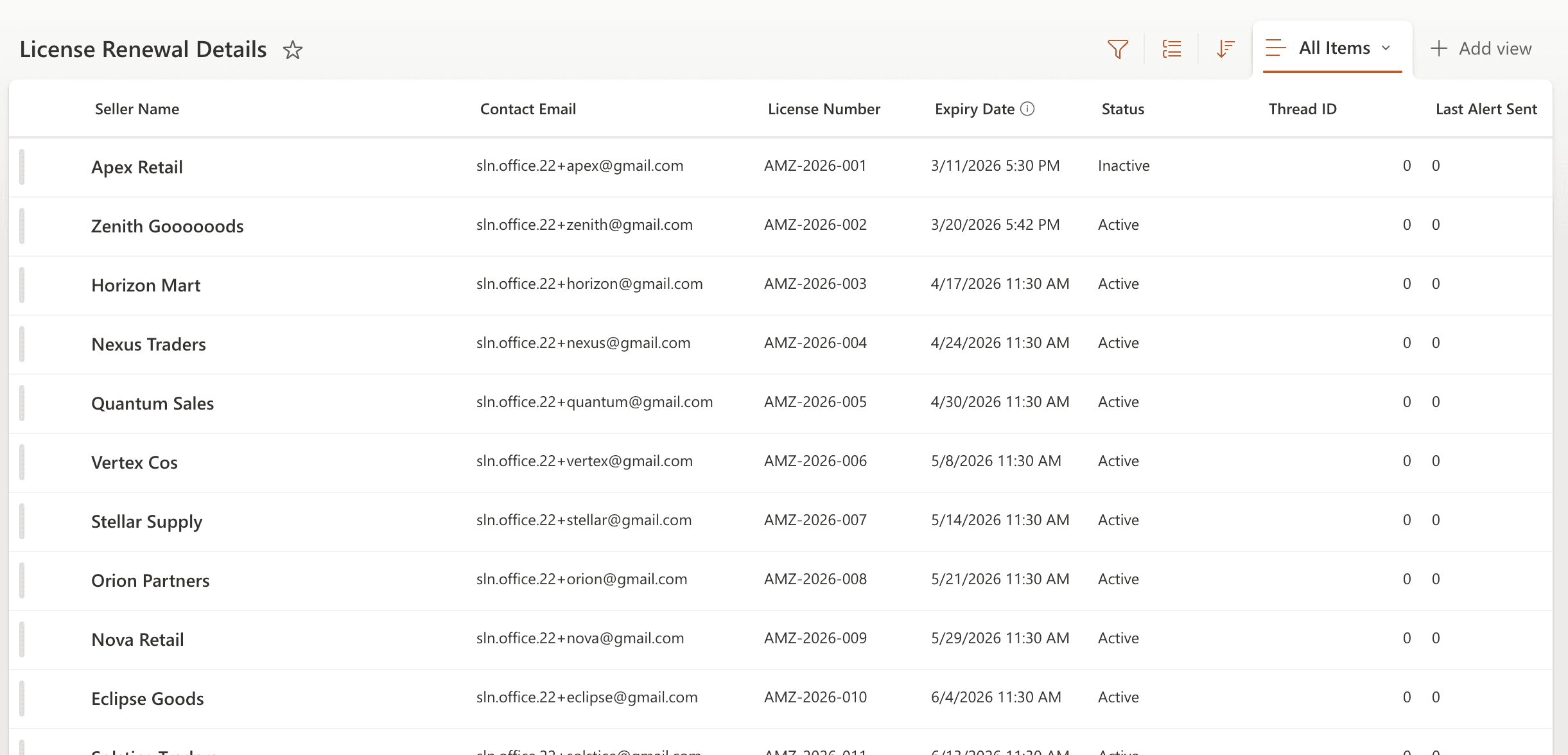This screenshot has width=1568, height=755.
Task: Click the plus icon beside Add view
Action: coord(1439,49)
